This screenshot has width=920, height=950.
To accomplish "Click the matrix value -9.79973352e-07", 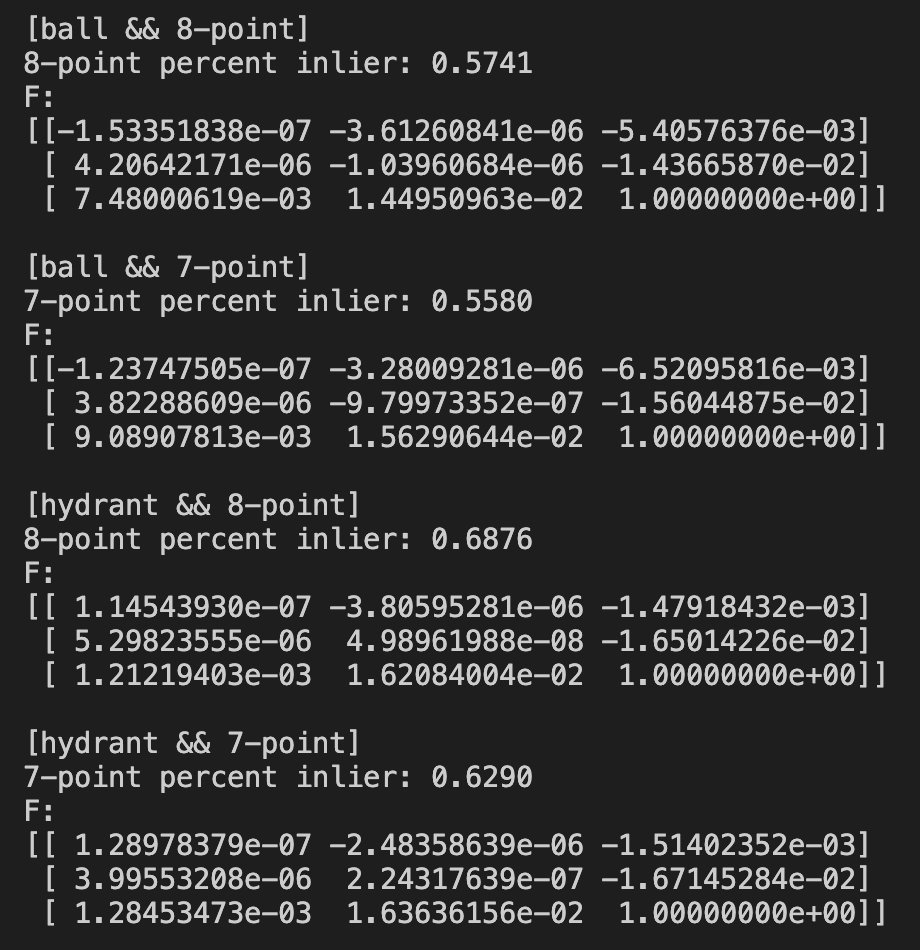I will tap(456, 403).
